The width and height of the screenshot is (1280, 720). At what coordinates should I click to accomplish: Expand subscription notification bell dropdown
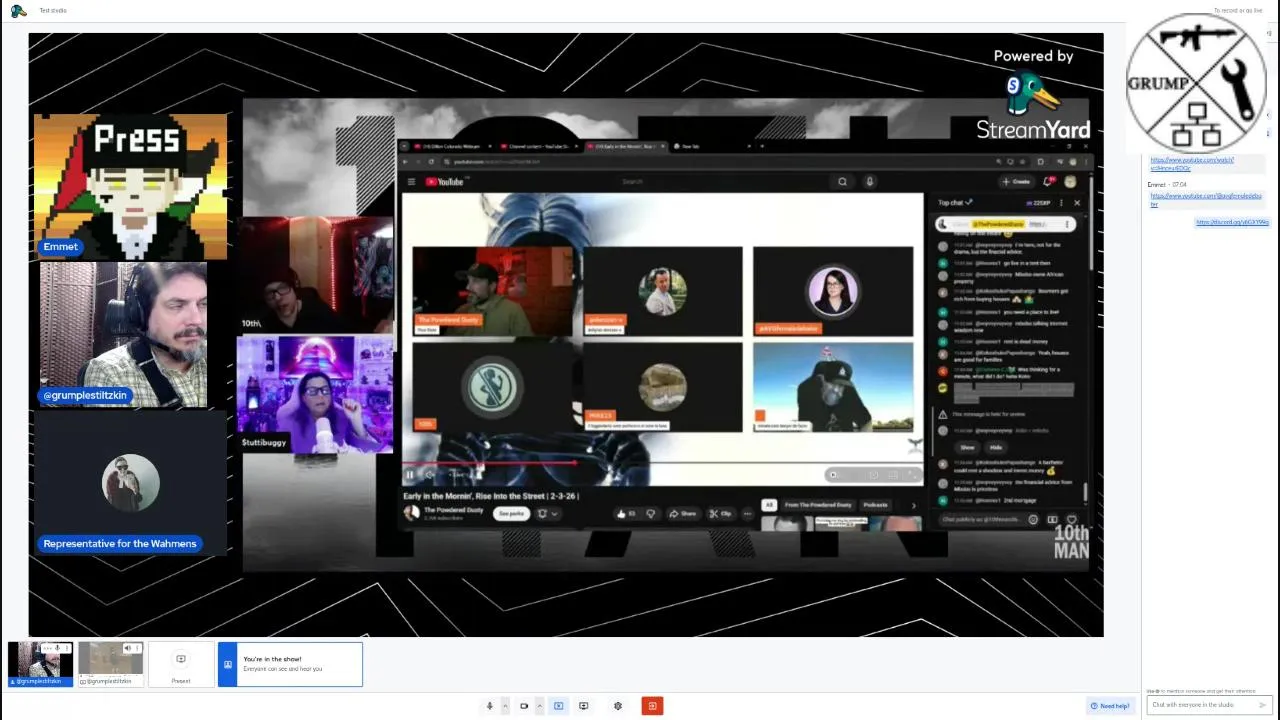pyautogui.click(x=547, y=514)
